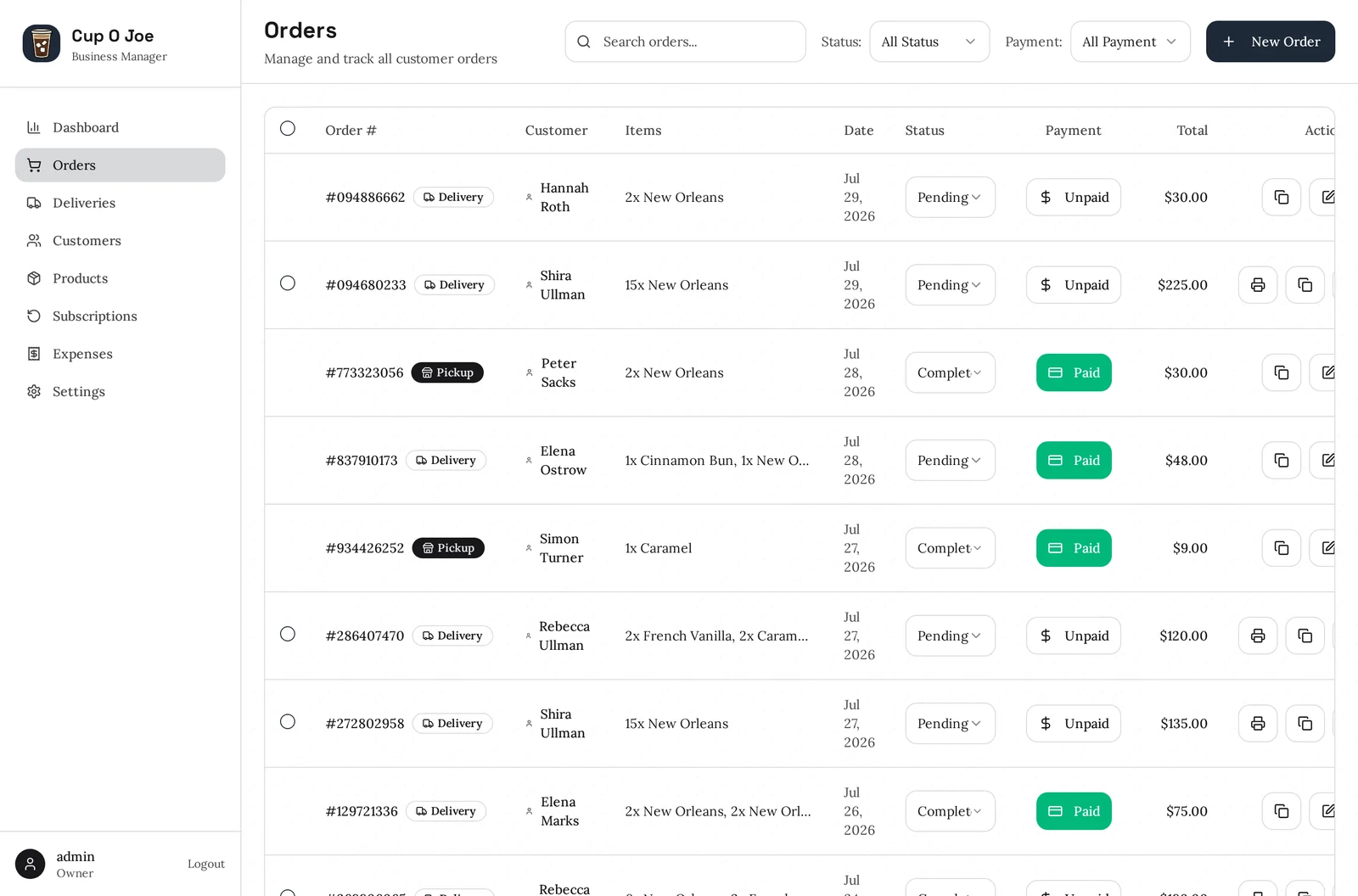1358x896 pixels.
Task: Click Unpaid button for order #094886662
Action: click(x=1073, y=197)
